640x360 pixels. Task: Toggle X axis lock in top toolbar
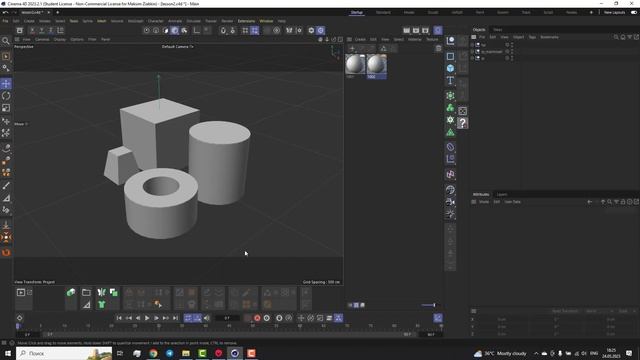pos(32,30)
